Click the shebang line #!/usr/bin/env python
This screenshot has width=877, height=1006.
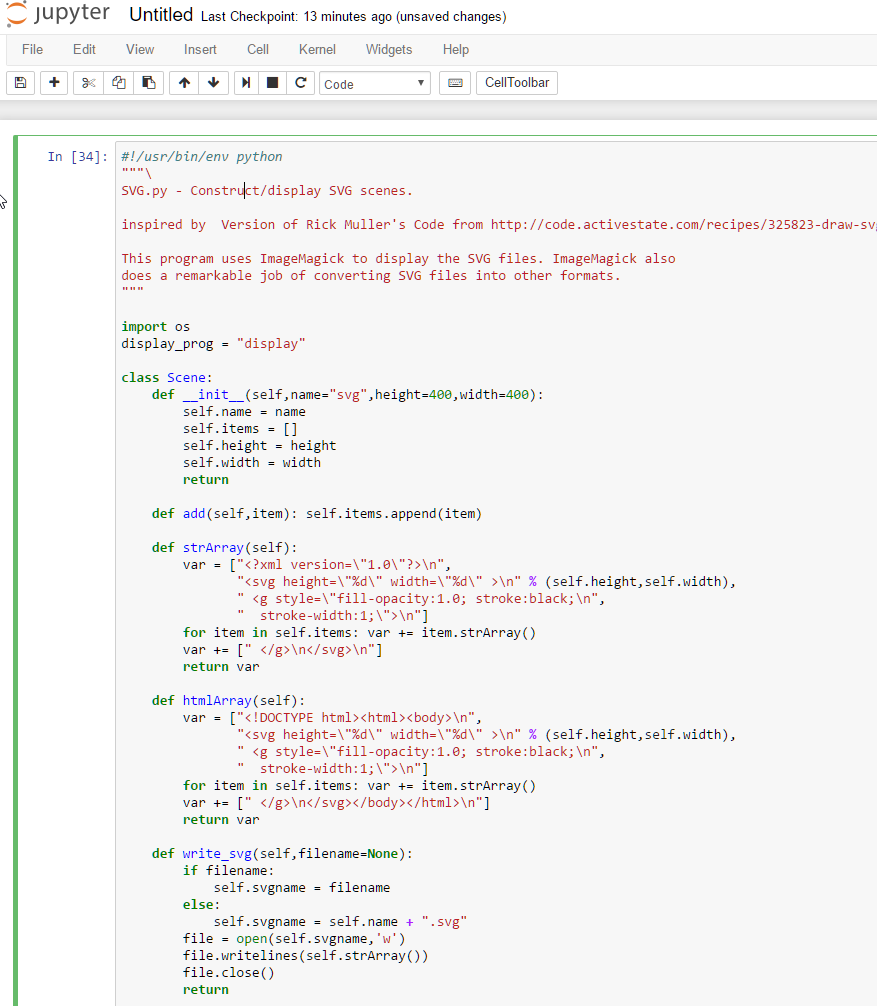201,157
